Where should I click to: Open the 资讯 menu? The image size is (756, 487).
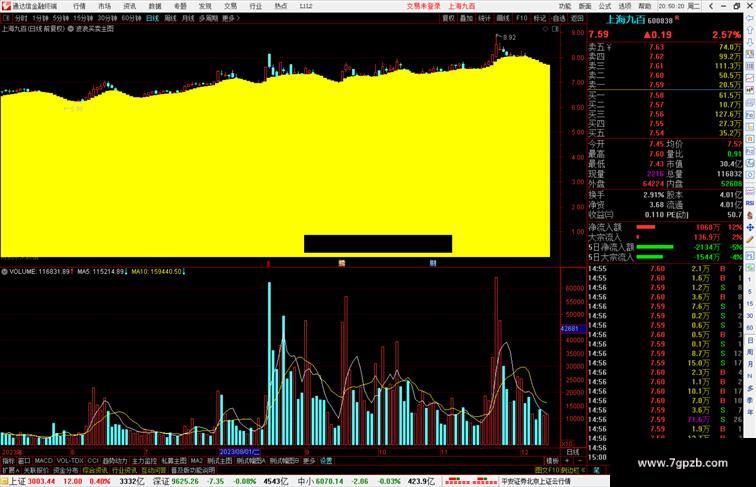click(x=129, y=6)
